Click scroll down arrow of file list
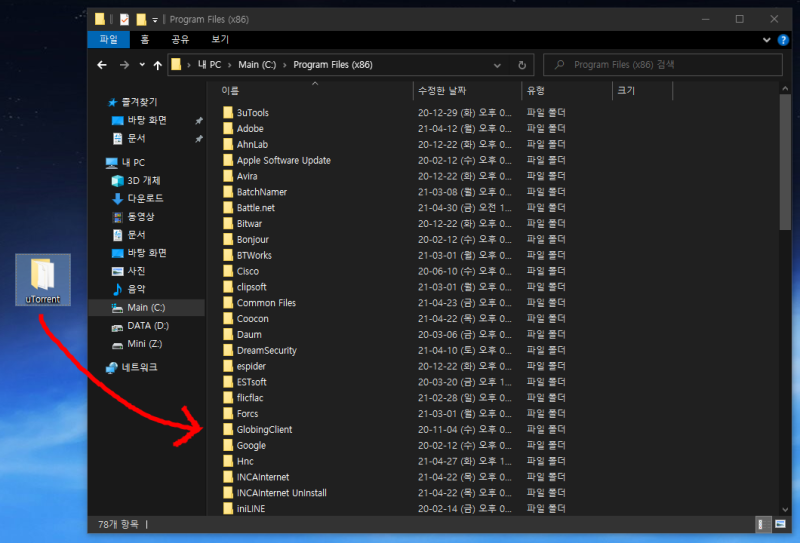800x543 pixels. (x=785, y=509)
